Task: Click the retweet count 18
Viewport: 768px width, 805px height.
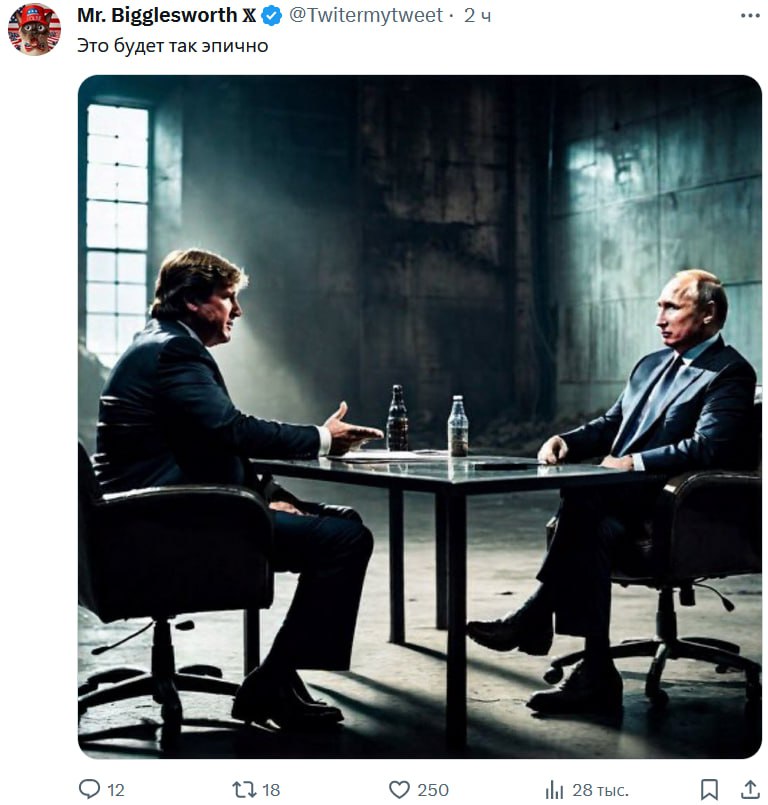Action: click(x=271, y=790)
